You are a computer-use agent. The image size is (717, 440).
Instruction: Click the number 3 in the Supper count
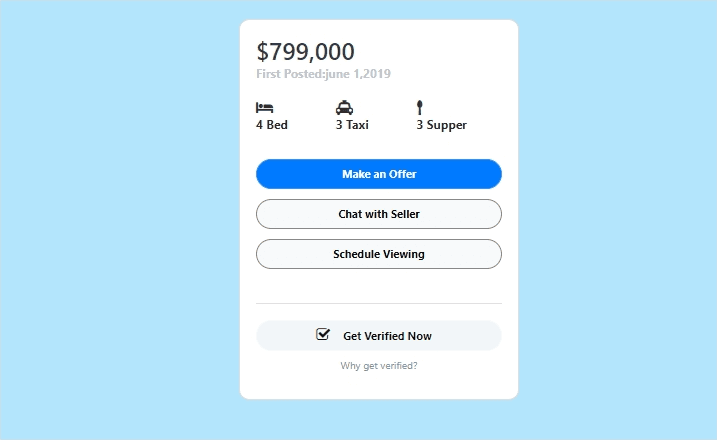[420, 125]
